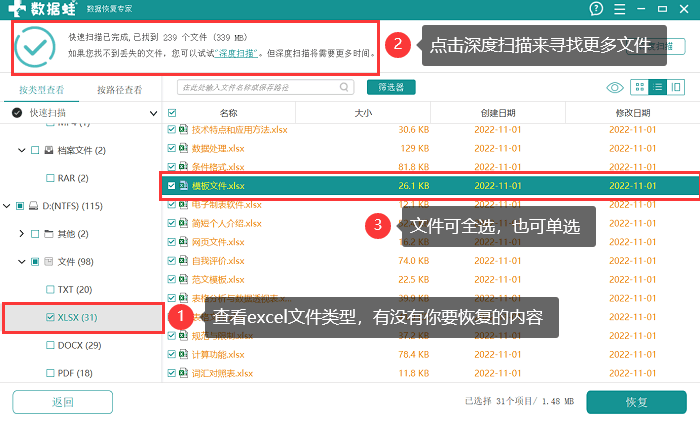Click the Excel icon of 计算功能.xlsx
The height and width of the screenshot is (426, 700).
183,354
